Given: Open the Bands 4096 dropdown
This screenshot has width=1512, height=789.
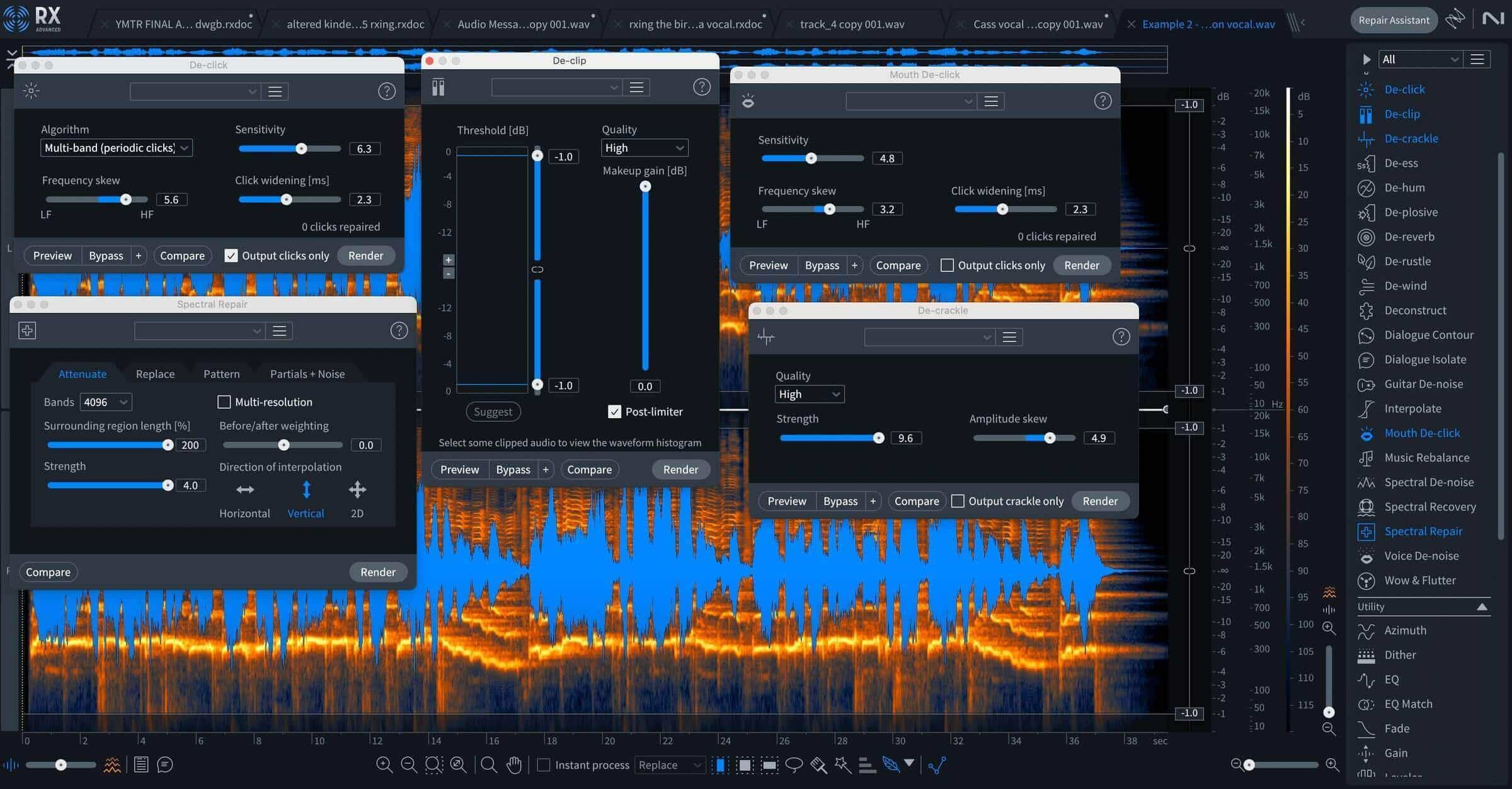Looking at the screenshot, I should click(105, 402).
